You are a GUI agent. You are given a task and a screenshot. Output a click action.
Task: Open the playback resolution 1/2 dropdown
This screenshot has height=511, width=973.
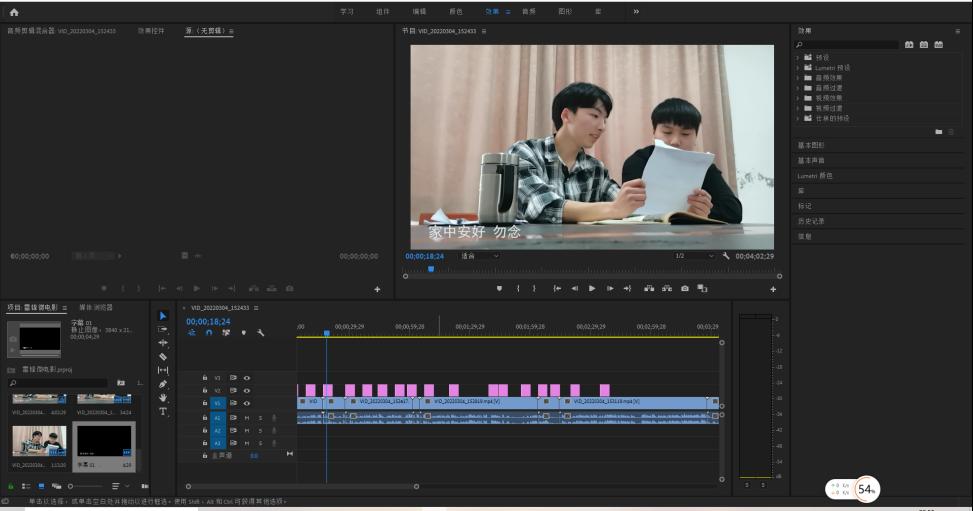(x=695, y=256)
